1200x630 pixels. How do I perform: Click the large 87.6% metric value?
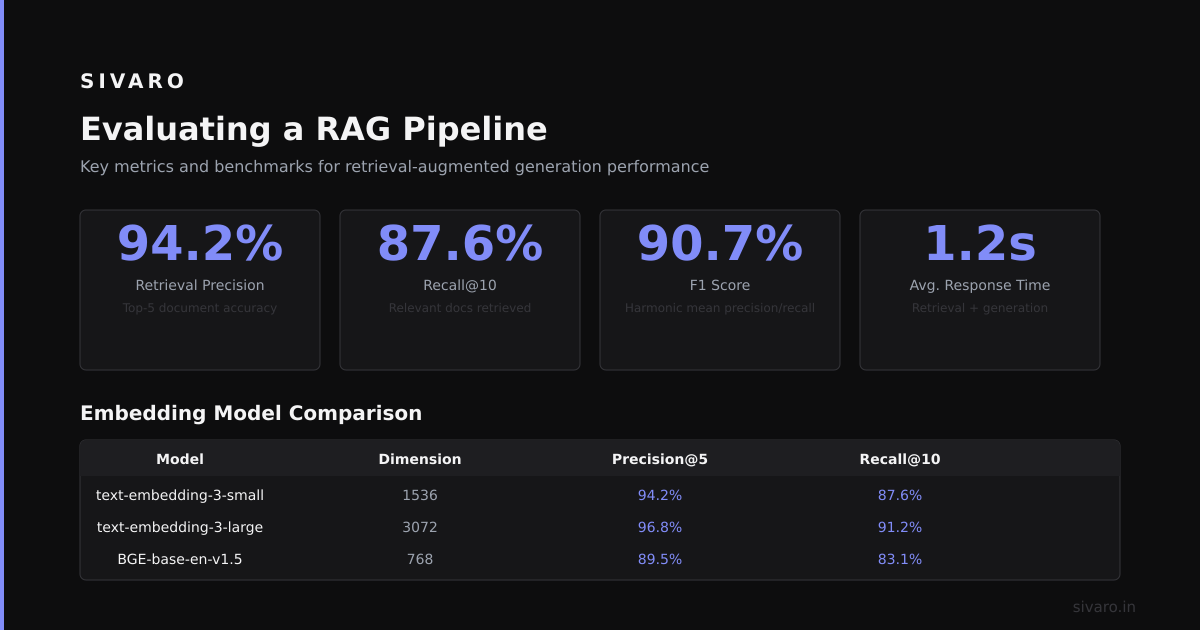pyautogui.click(x=460, y=243)
